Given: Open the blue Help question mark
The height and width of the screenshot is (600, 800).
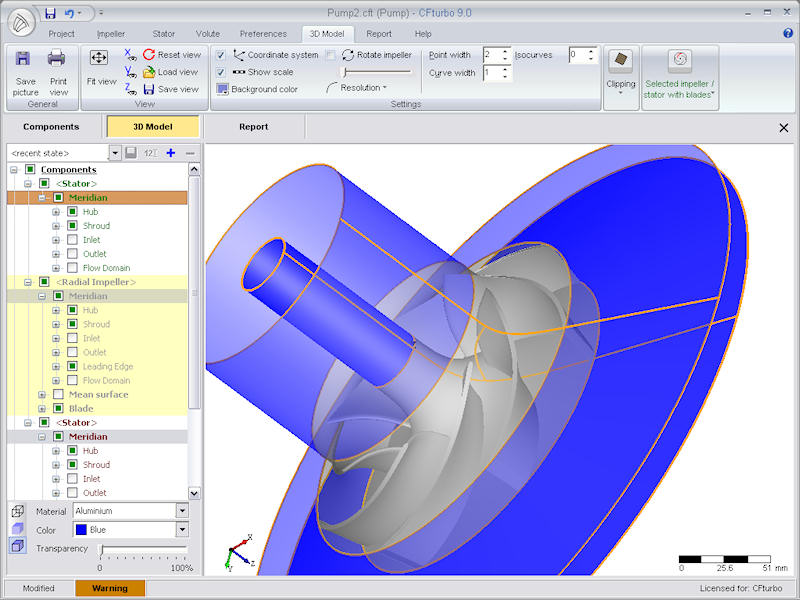Looking at the screenshot, I should (788, 34).
